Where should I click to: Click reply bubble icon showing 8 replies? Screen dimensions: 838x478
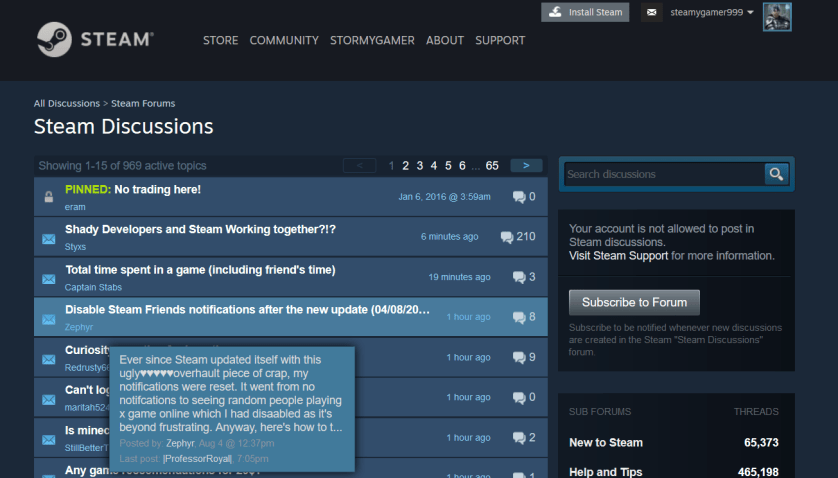[518, 317]
